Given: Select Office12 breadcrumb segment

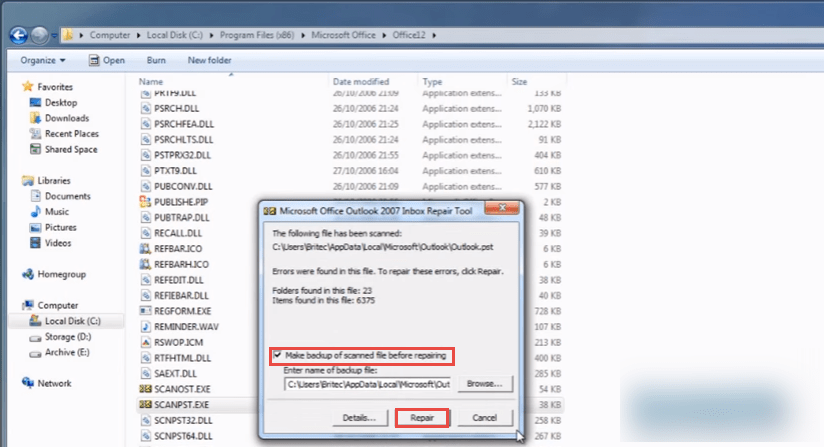Looking at the screenshot, I should pos(409,35).
